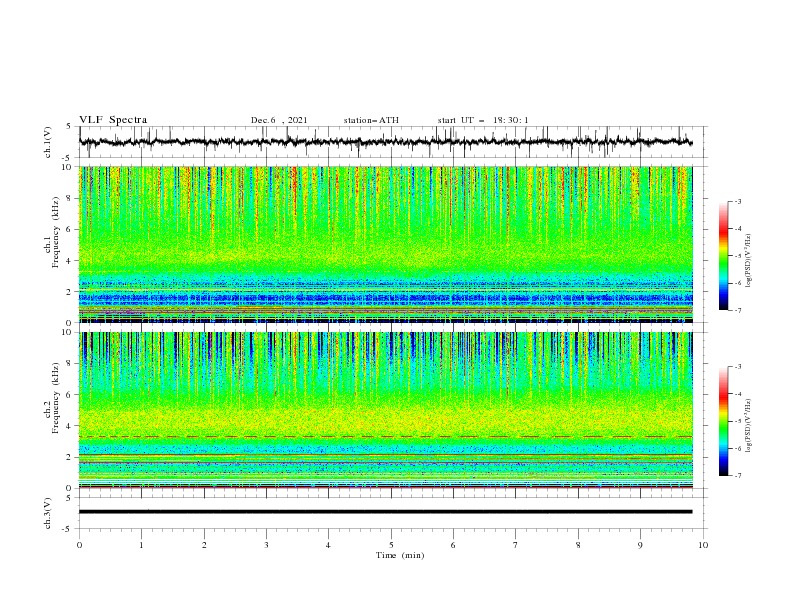This screenshot has height=612, width=792.
Task: Click the ch.1 color bar "log(PSD)(V²/Hz)" label
Action: click(x=749, y=261)
